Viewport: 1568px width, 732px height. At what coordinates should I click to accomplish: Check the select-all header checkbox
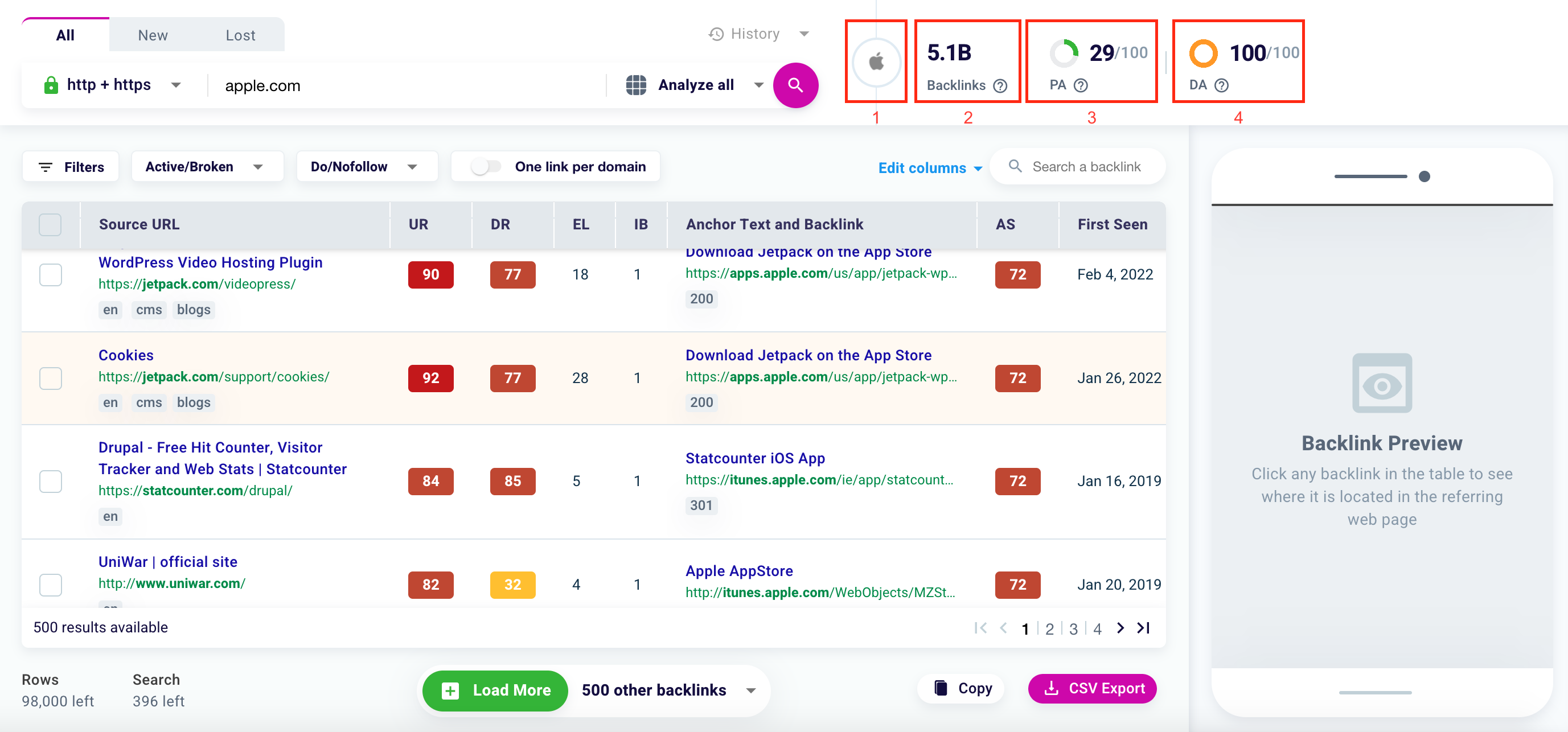click(x=50, y=224)
